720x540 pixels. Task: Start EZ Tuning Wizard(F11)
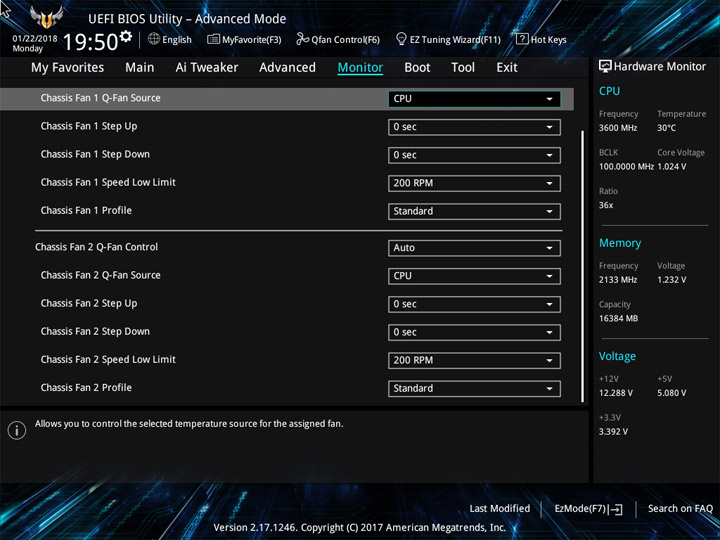click(x=448, y=39)
